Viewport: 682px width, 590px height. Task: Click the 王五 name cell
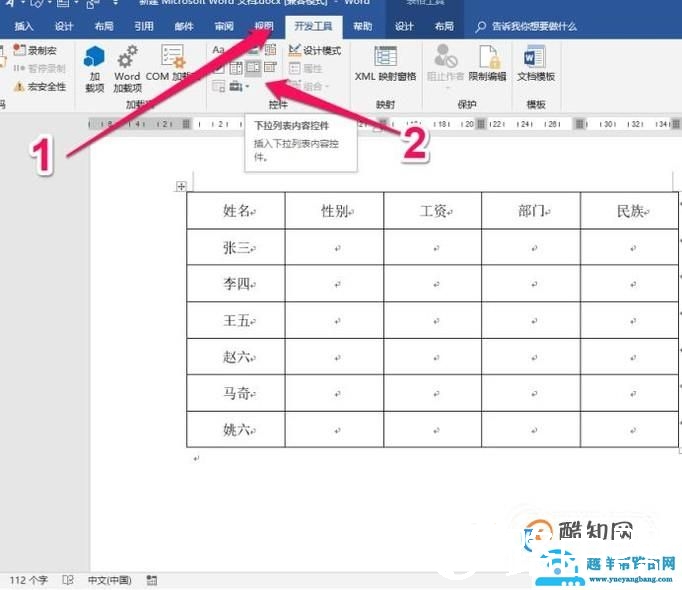click(x=236, y=320)
